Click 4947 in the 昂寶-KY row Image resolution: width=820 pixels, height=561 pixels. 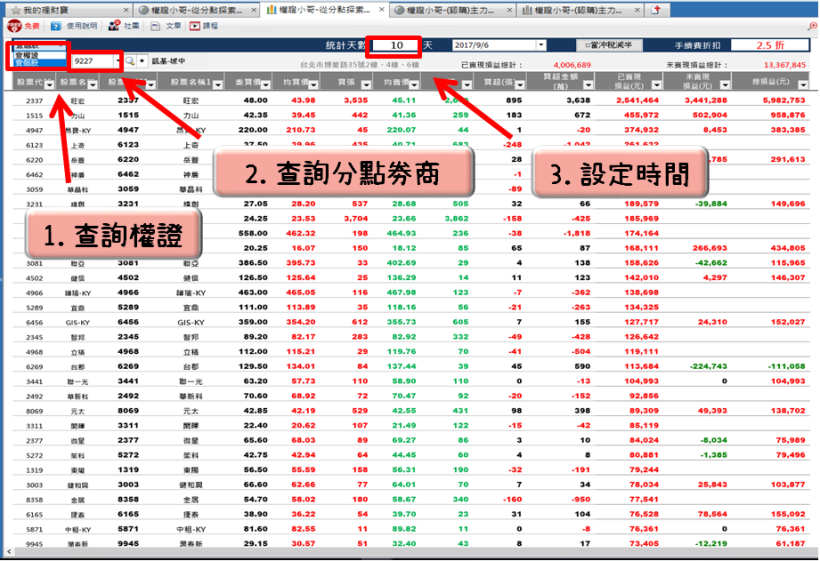(35, 130)
